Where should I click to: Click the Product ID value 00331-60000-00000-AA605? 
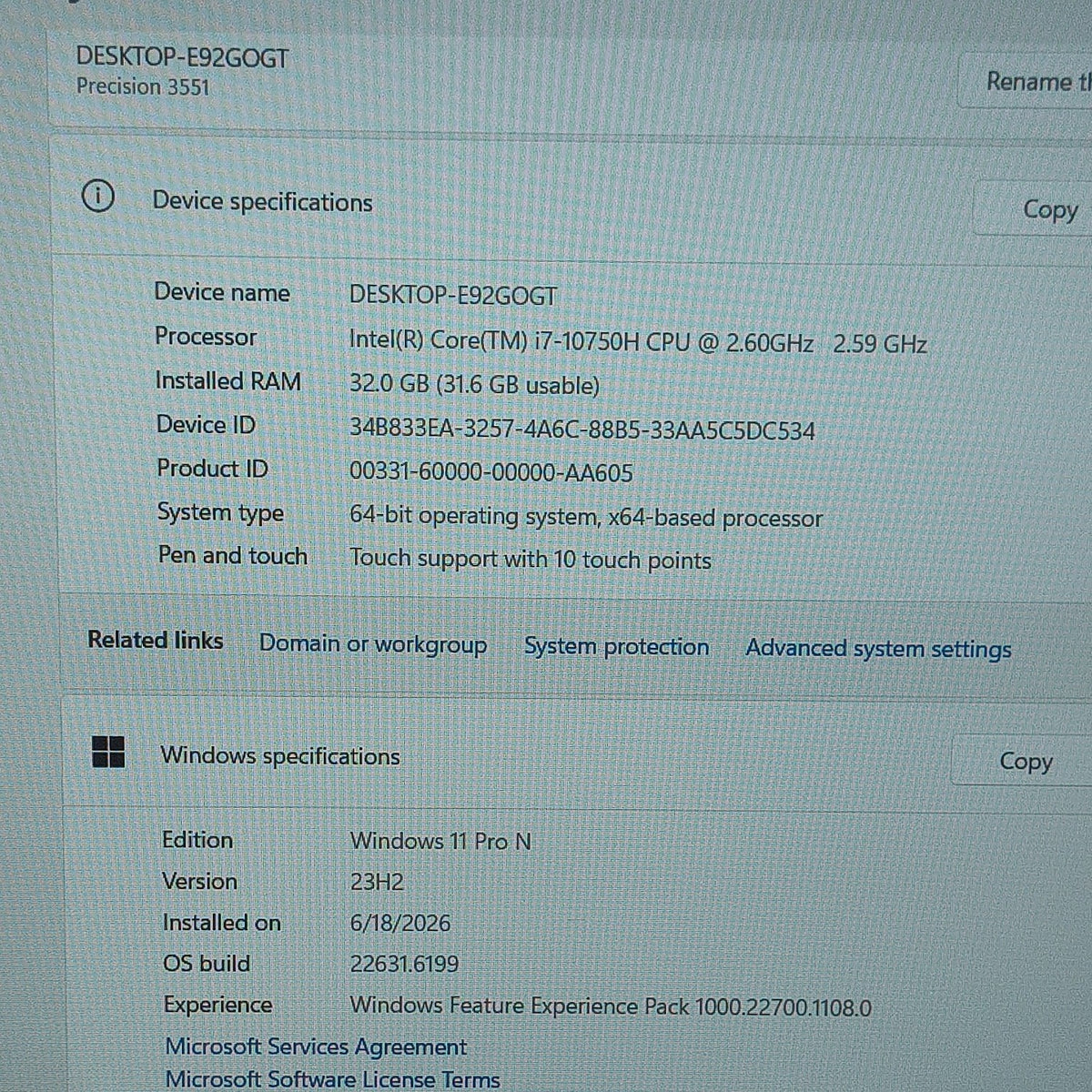(491, 472)
